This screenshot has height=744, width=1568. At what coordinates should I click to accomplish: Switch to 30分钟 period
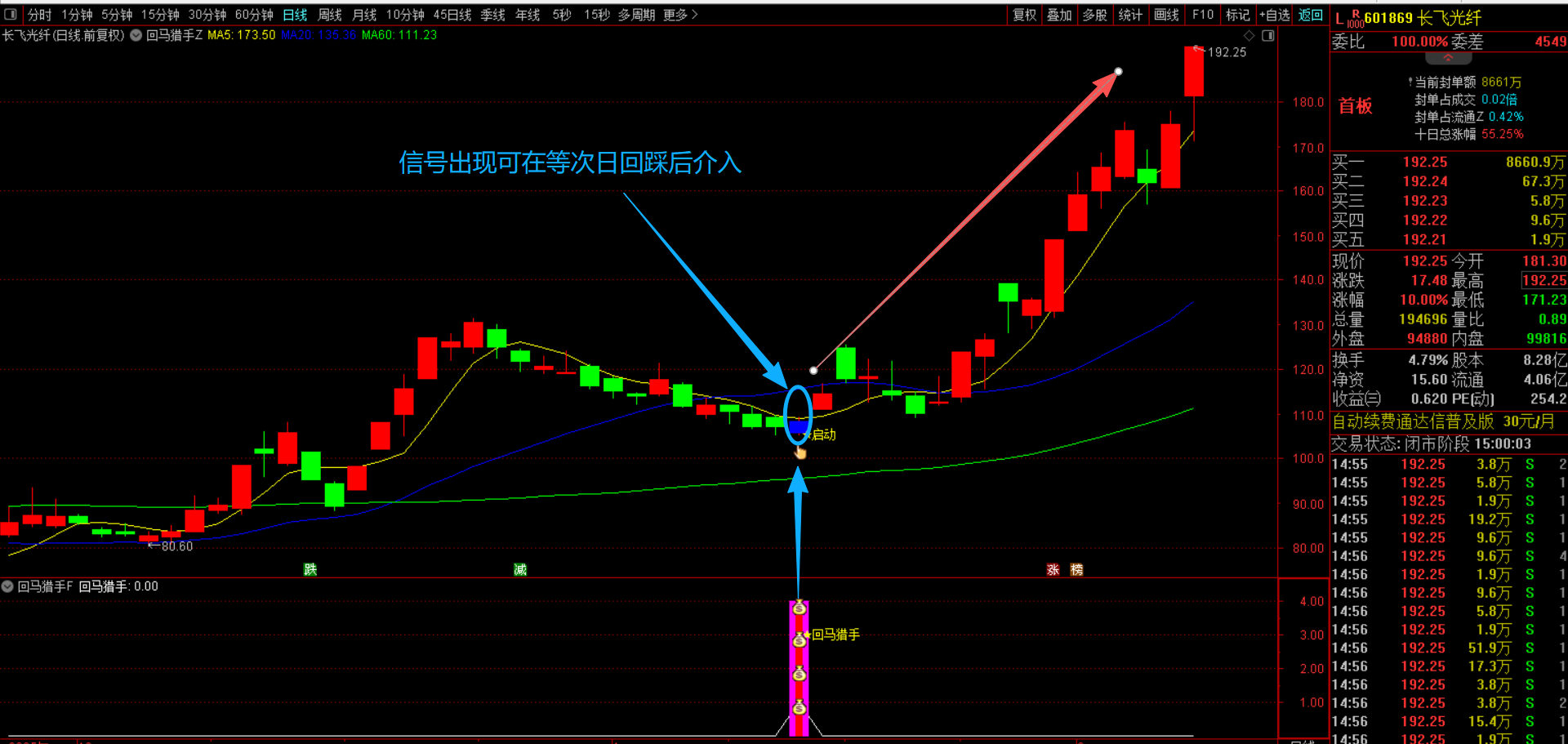tap(207, 15)
